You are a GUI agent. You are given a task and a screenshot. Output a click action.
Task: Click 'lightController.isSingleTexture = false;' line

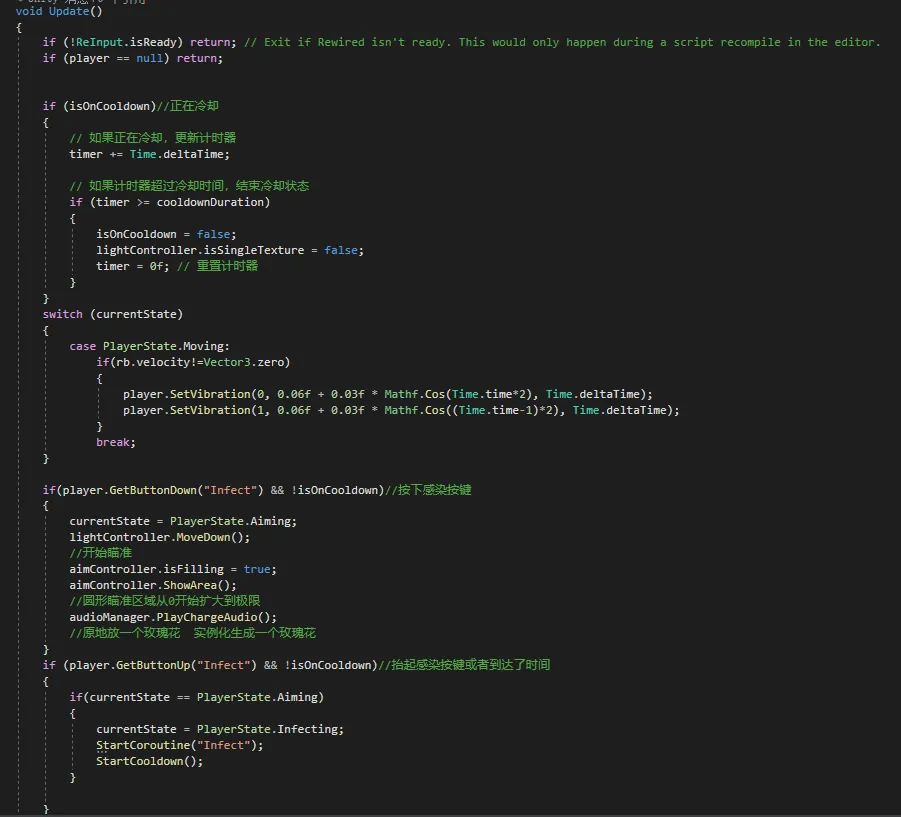(x=230, y=251)
